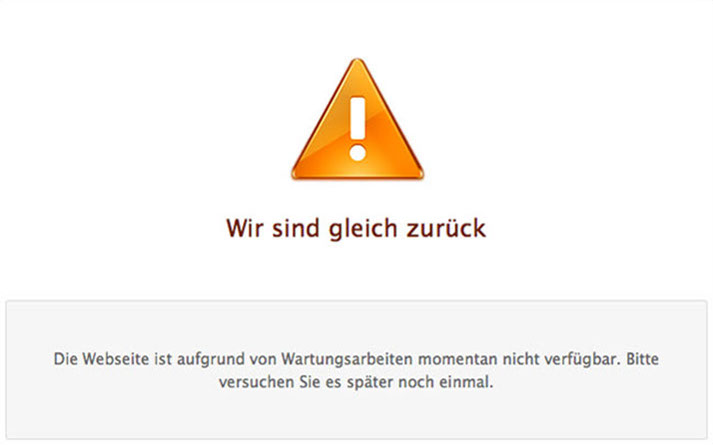This screenshot has width=713, height=445.
Task: Click the word "momentan" in the message
Action: click(457, 359)
